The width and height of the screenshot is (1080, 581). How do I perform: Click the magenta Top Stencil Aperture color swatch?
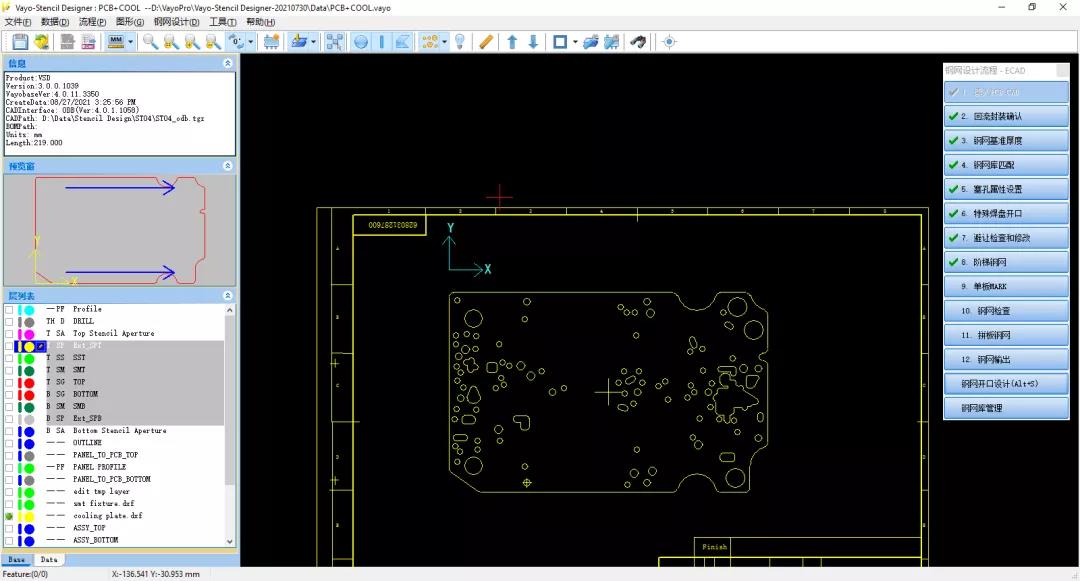pos(28,334)
